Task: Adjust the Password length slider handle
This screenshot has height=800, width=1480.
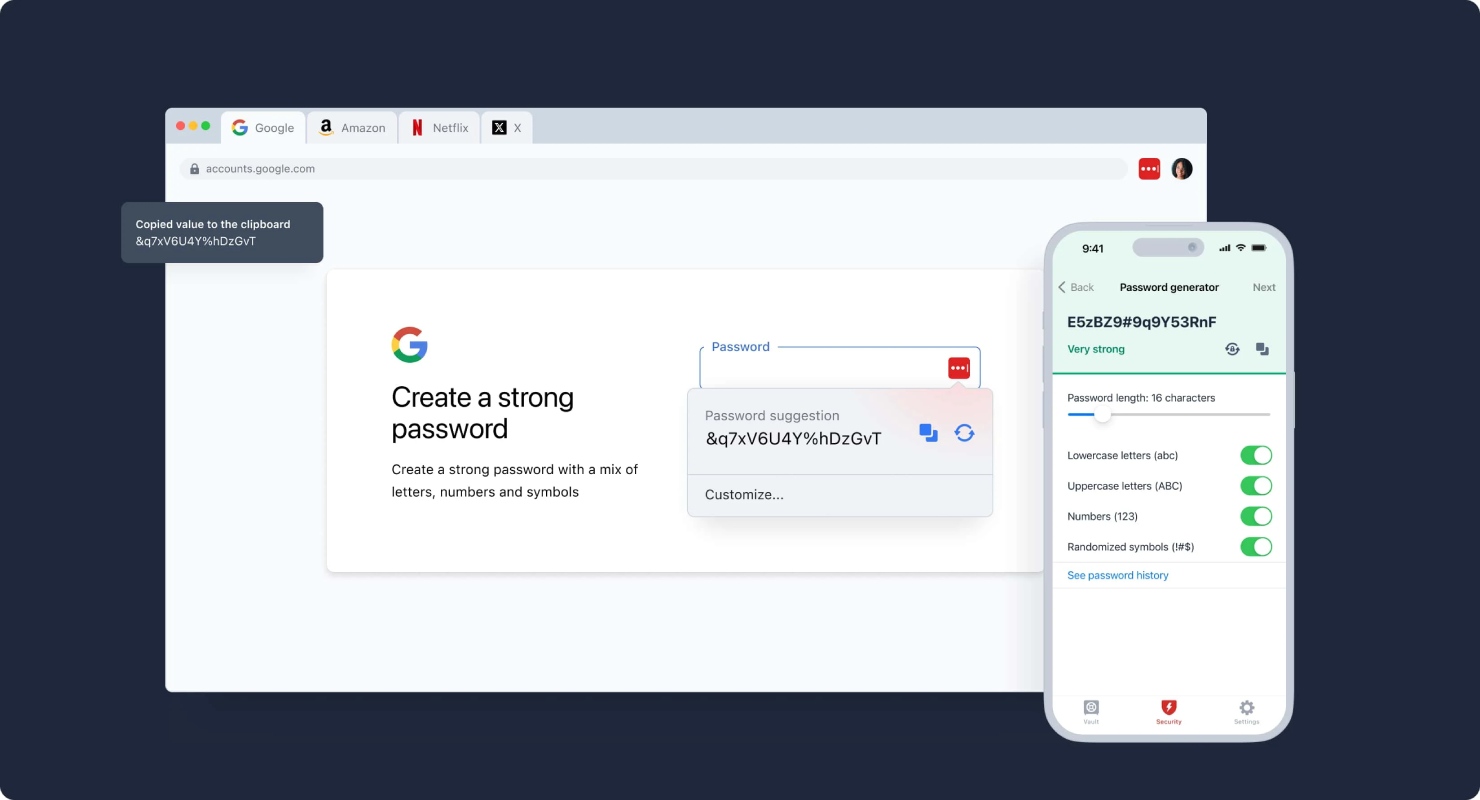Action: coord(1102,414)
